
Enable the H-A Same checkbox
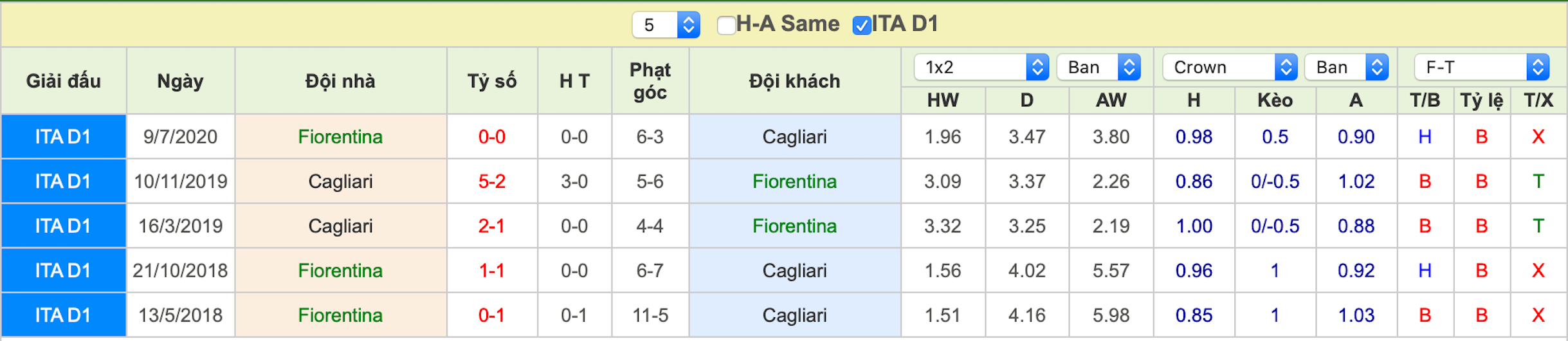726,25
